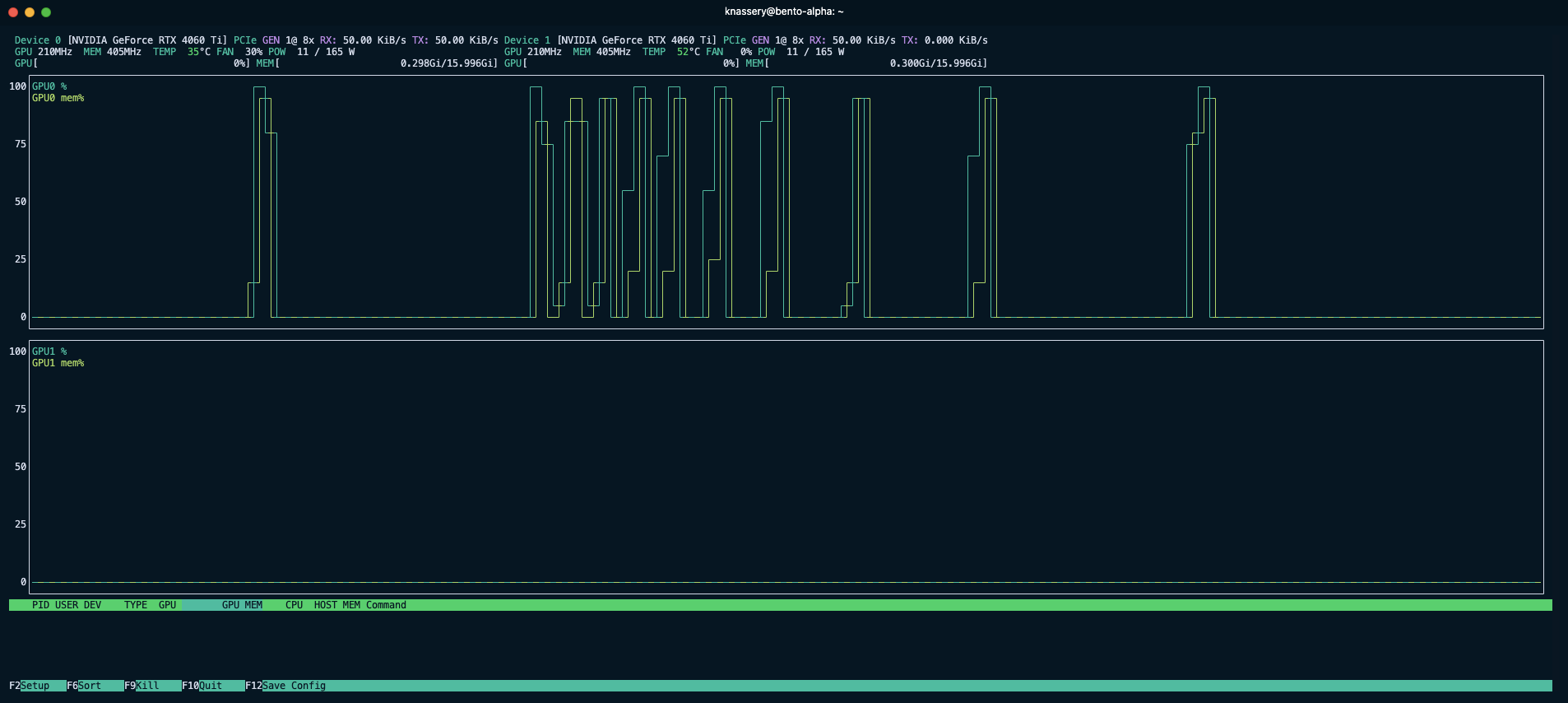Click the USER column header
1568x703 pixels.
point(67,605)
